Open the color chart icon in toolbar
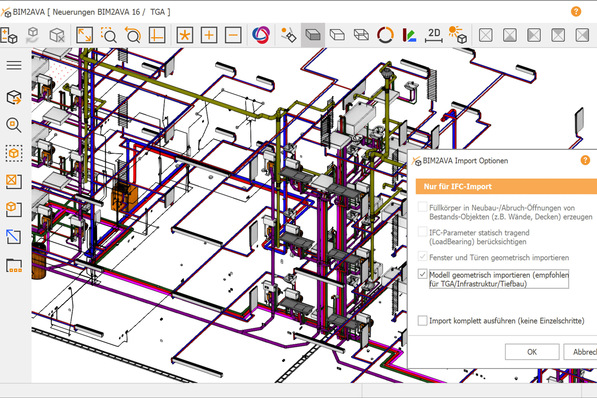The height and width of the screenshot is (398, 597). pyautogui.click(x=409, y=35)
